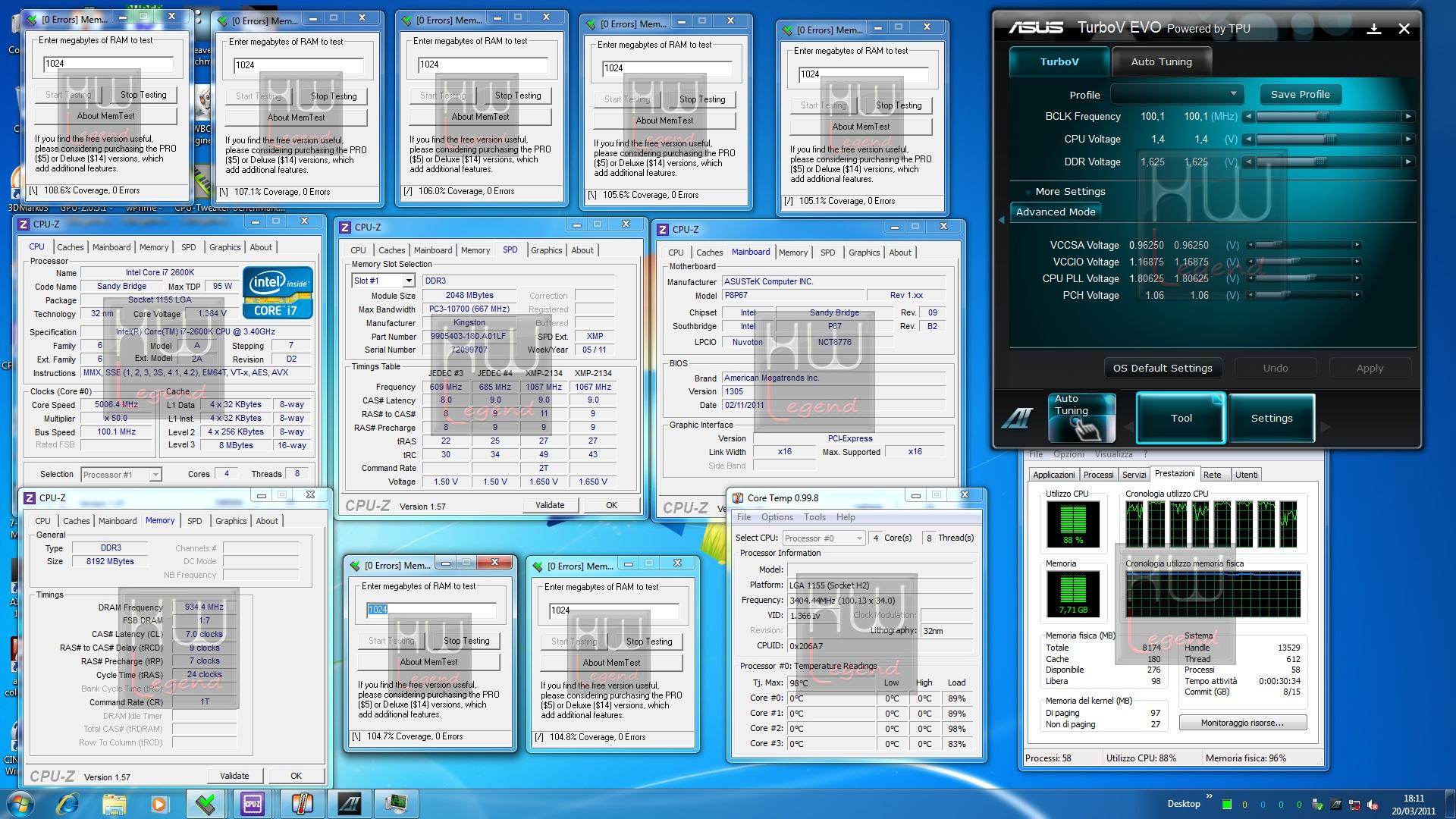
Task: Click the Core Temp title bar icon
Action: click(737, 498)
